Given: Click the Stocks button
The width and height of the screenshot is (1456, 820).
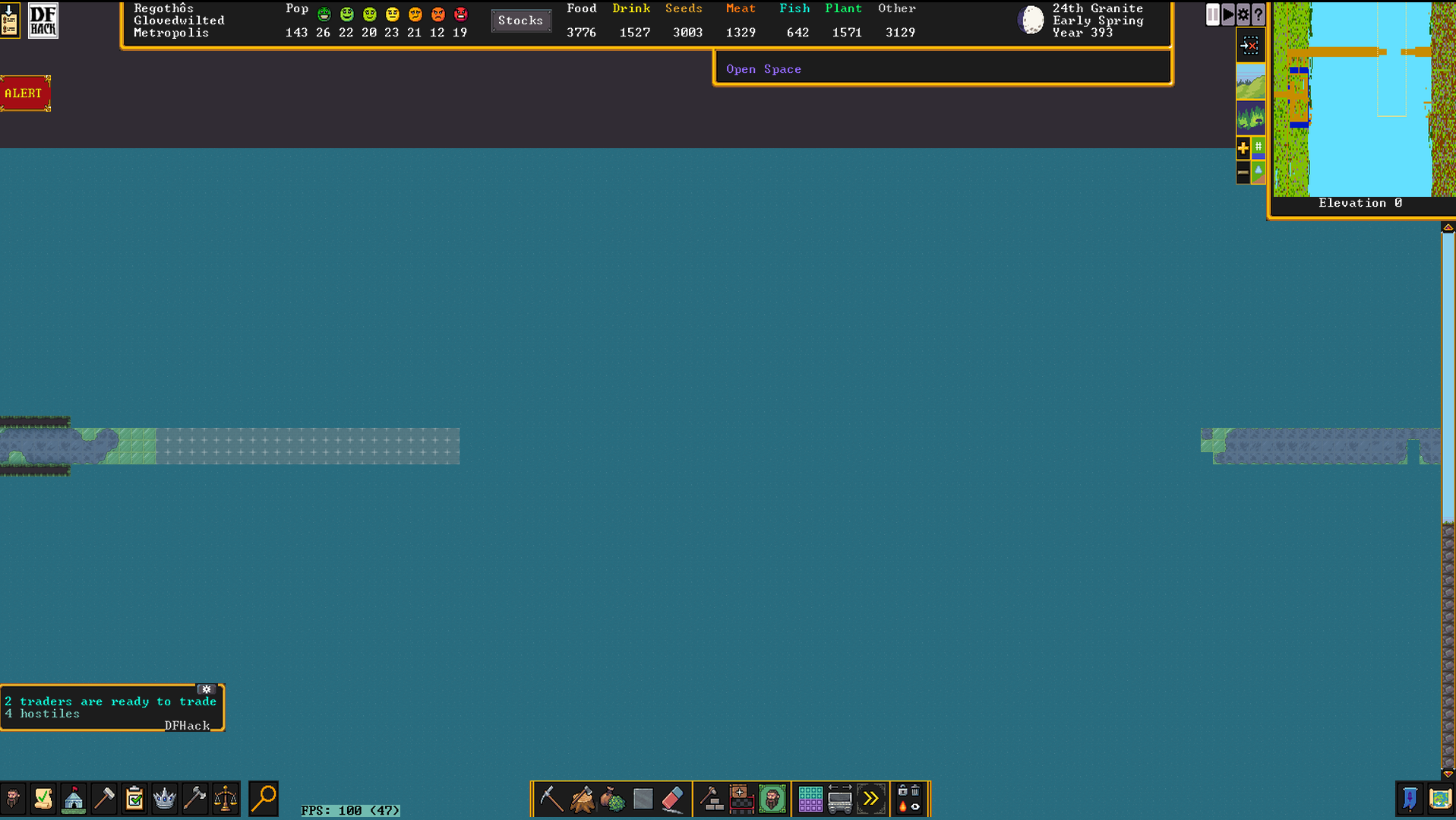Looking at the screenshot, I should (x=521, y=21).
